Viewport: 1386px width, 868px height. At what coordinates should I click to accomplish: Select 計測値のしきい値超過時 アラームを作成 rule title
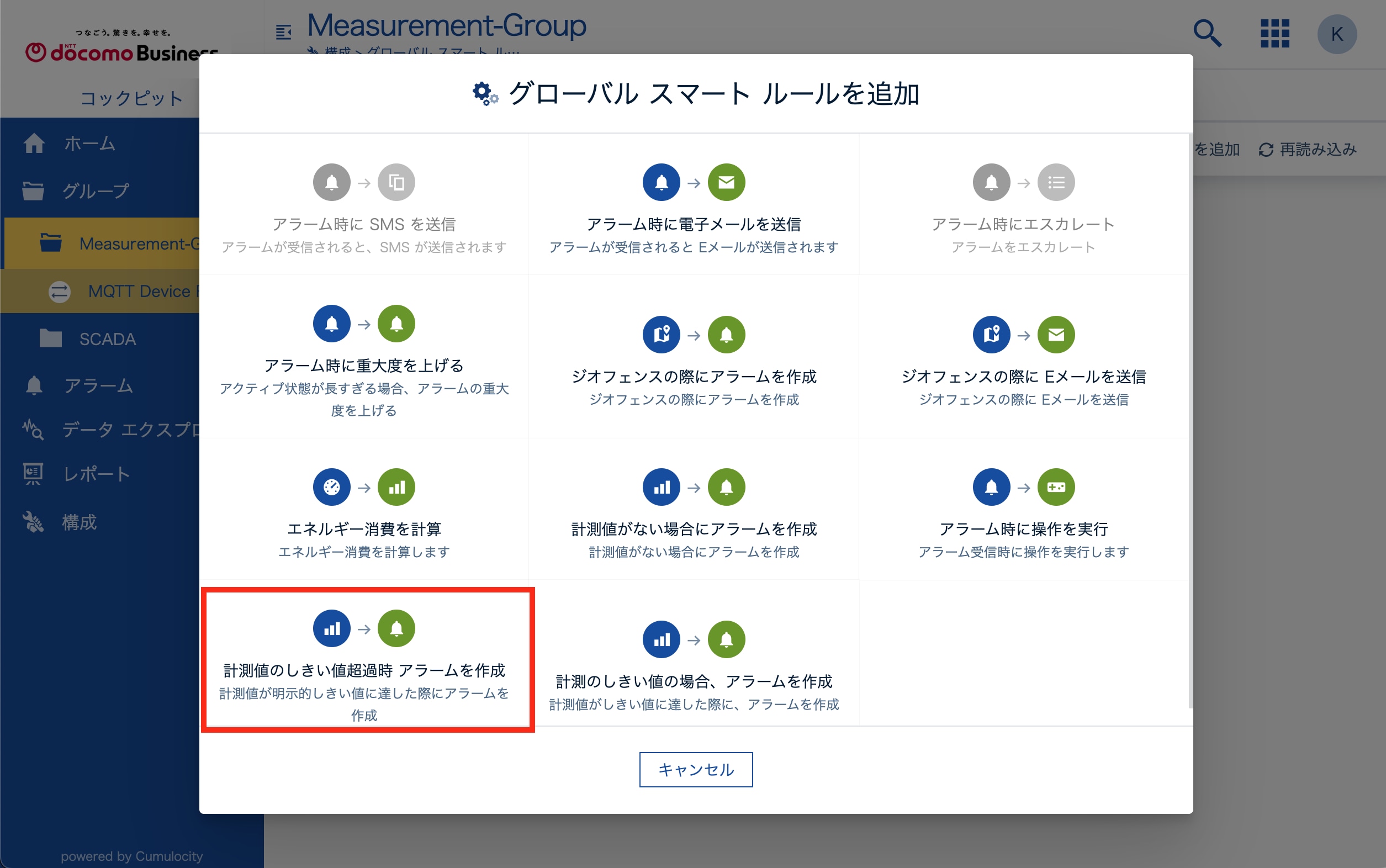tap(364, 670)
